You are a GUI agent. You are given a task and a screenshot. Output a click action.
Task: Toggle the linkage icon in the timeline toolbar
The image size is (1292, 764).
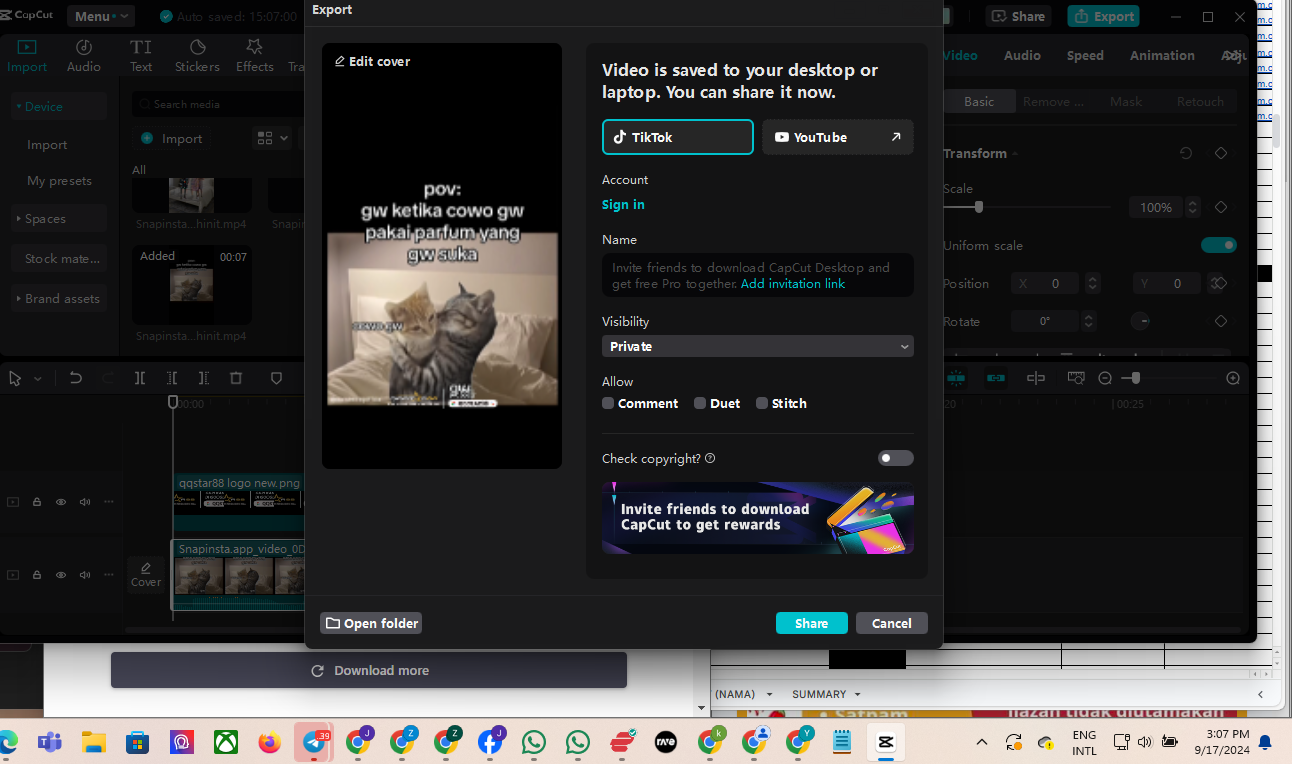996,378
